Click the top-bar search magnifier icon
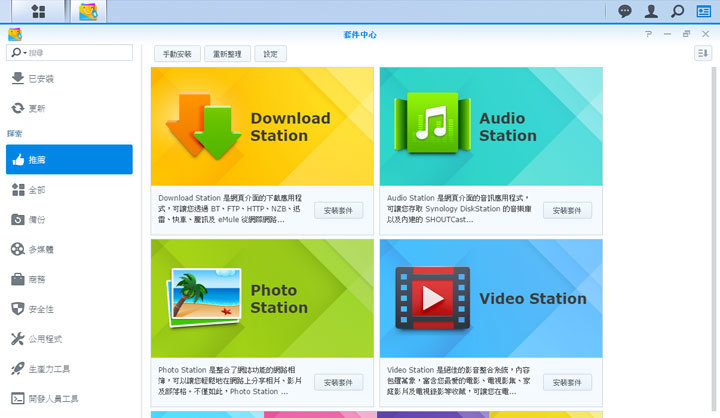The height and width of the screenshot is (418, 720). [677, 12]
